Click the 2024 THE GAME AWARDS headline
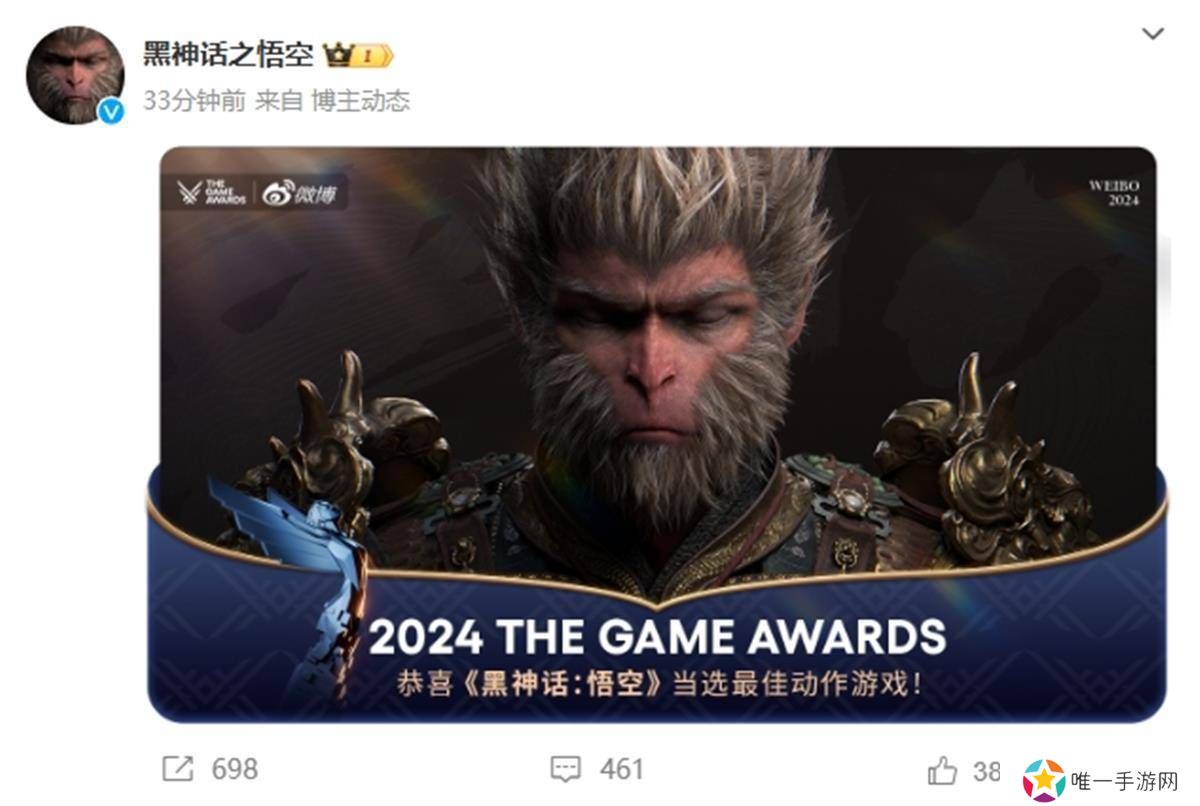1200x806 pixels. 657,637
